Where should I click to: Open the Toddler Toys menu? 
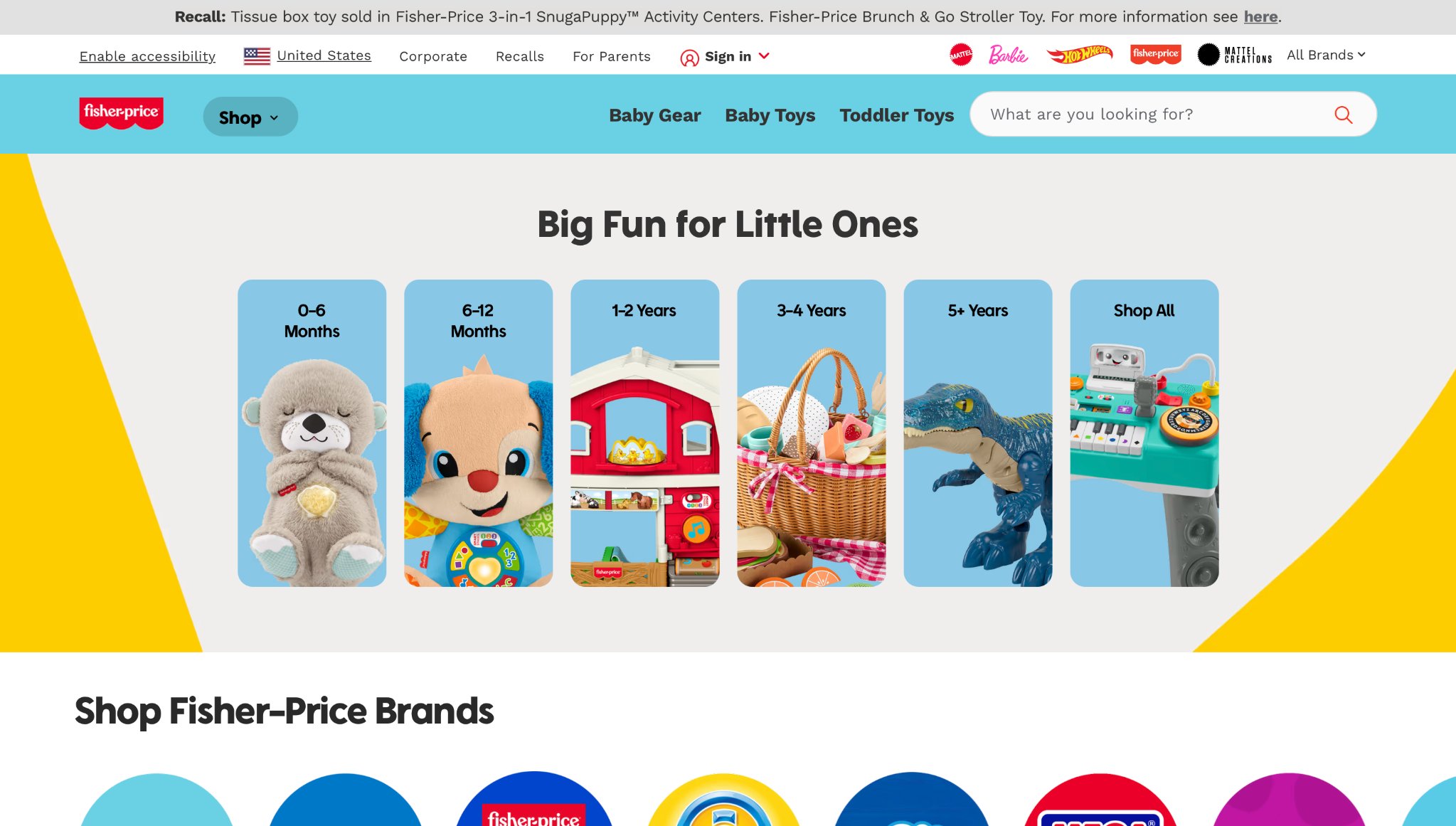(x=896, y=115)
